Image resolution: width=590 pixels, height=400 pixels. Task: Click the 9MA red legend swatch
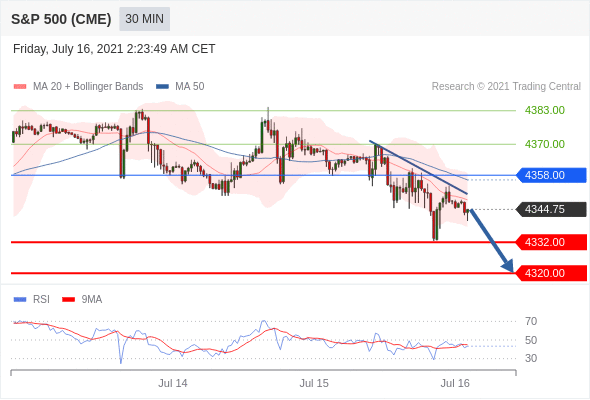pos(68,300)
